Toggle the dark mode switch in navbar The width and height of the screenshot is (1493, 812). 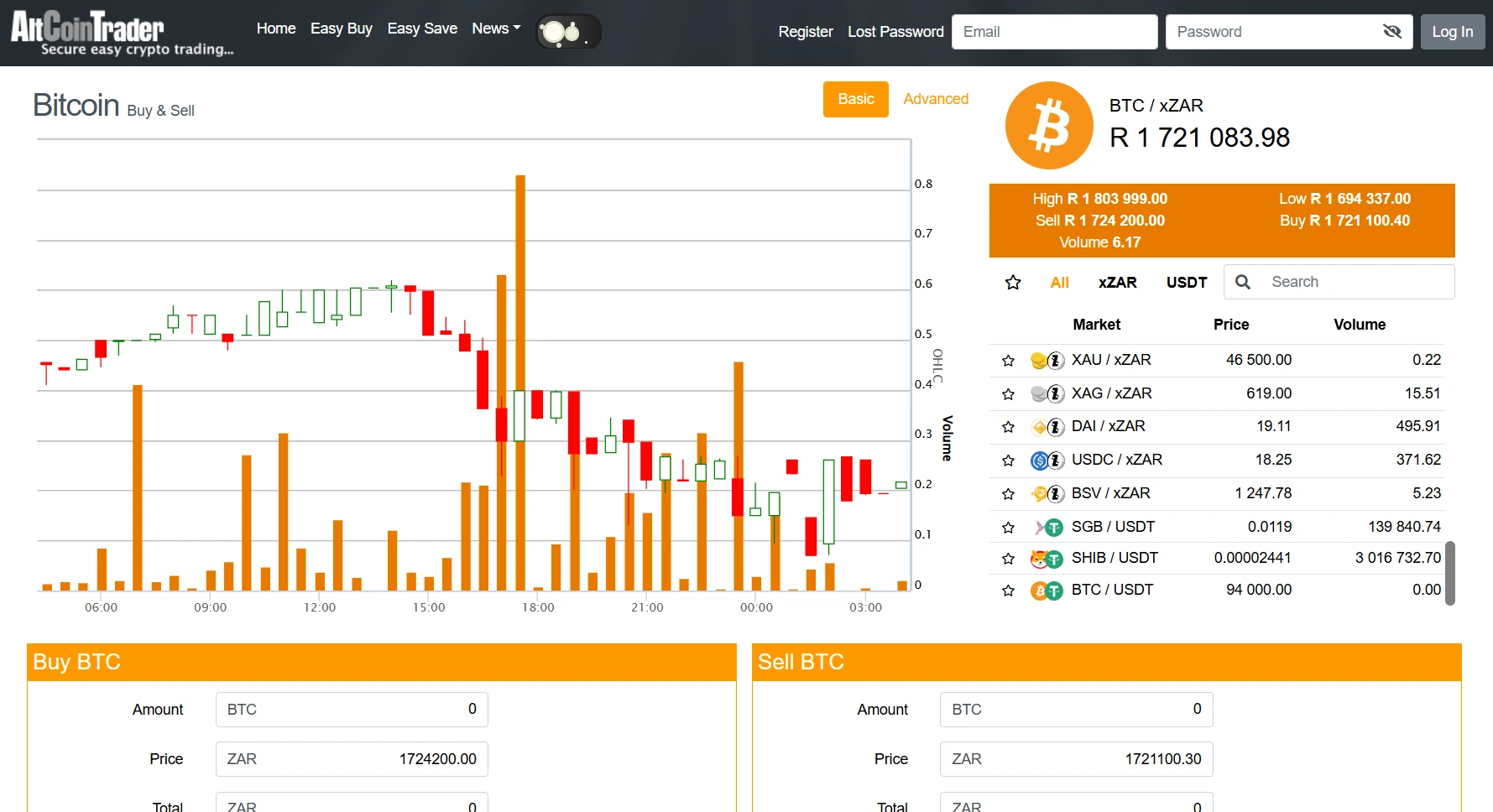pyautogui.click(x=568, y=32)
